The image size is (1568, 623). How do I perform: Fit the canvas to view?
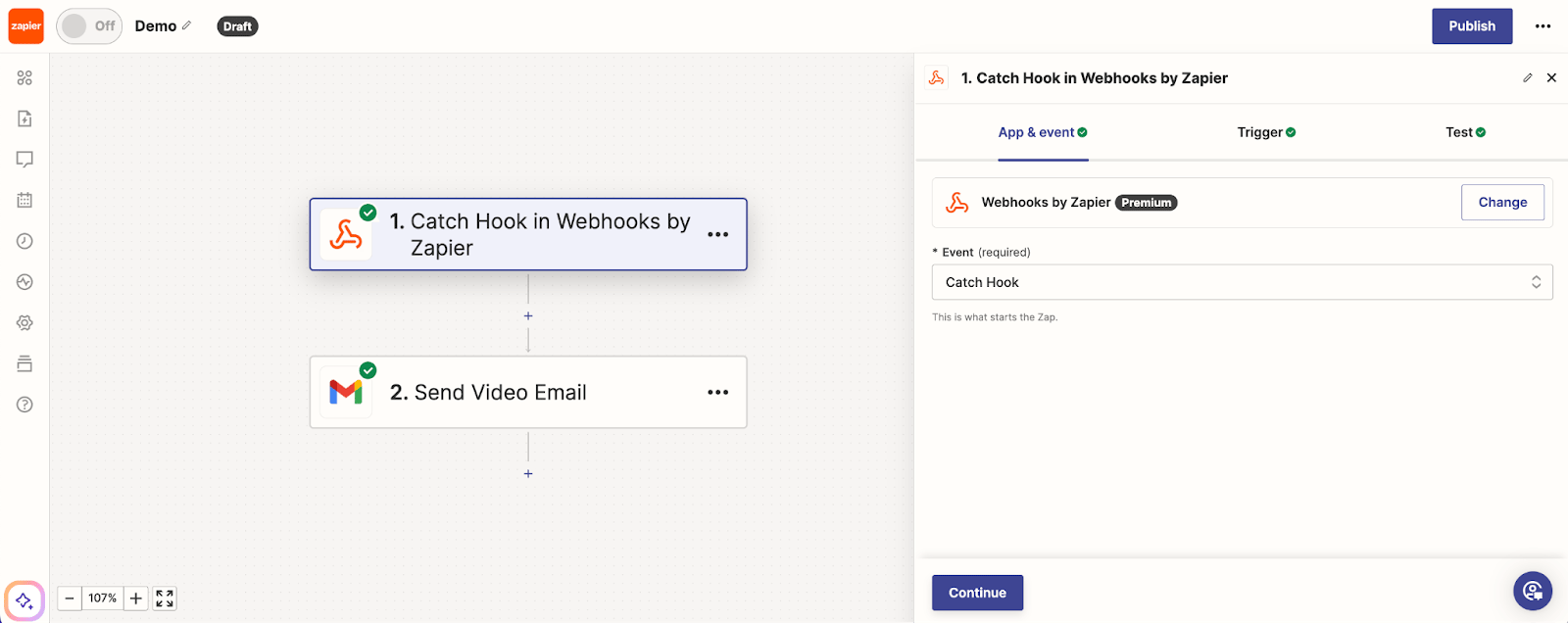[x=165, y=598]
